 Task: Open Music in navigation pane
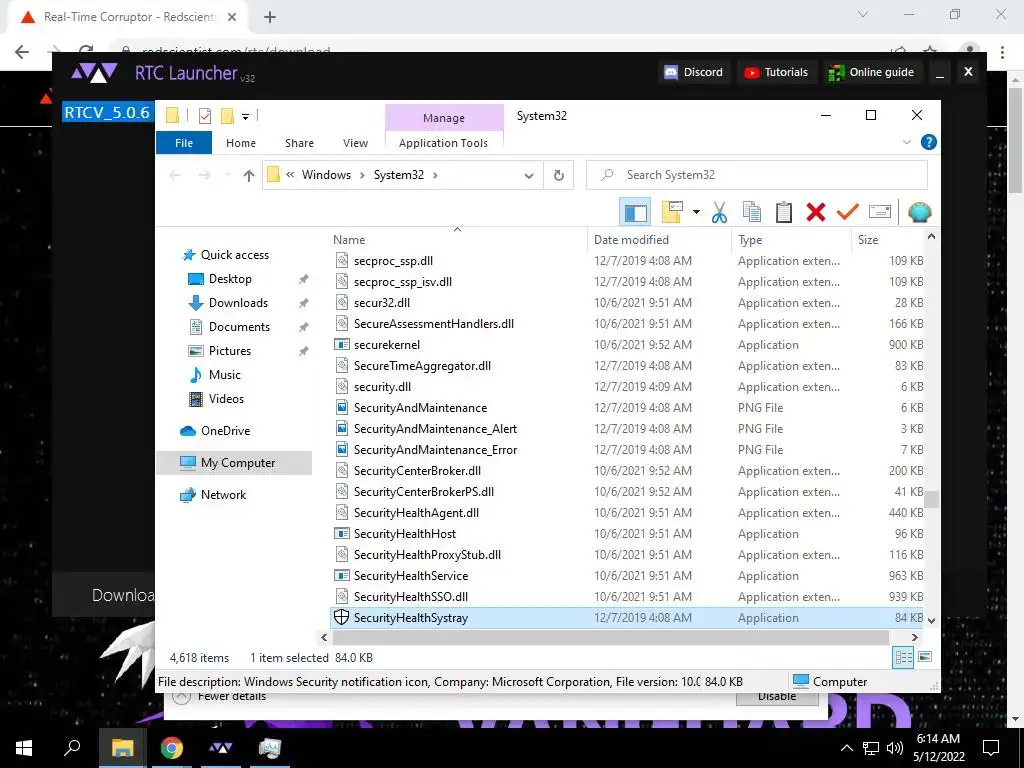(x=225, y=375)
